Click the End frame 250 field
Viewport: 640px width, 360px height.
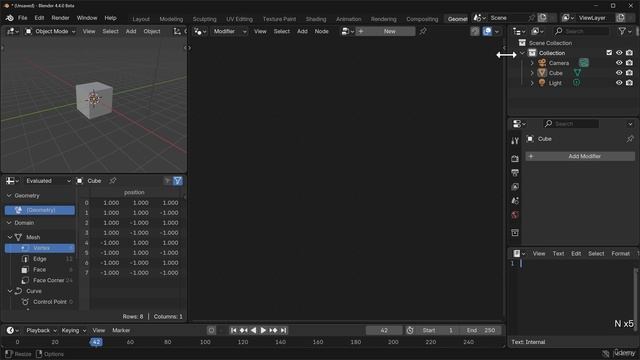(x=480, y=330)
